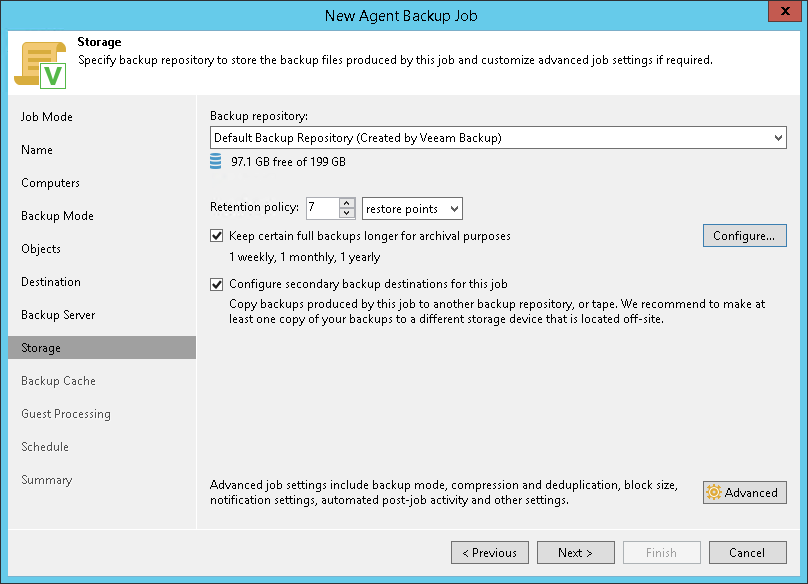
Task: Decrease retention policy value with down arrow
Action: pyautogui.click(x=347, y=213)
